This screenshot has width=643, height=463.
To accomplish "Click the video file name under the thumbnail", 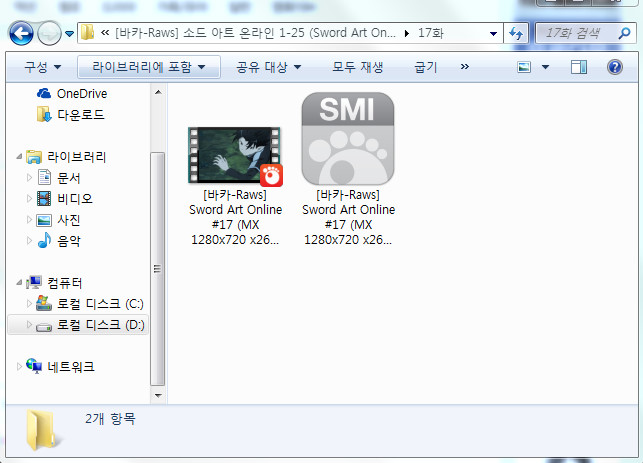I will point(235,217).
